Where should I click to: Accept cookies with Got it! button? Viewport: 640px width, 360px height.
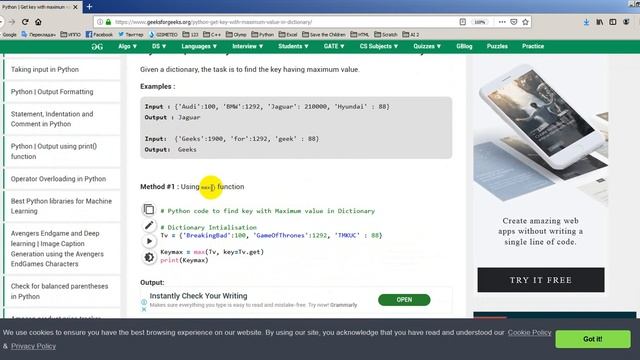coord(593,339)
